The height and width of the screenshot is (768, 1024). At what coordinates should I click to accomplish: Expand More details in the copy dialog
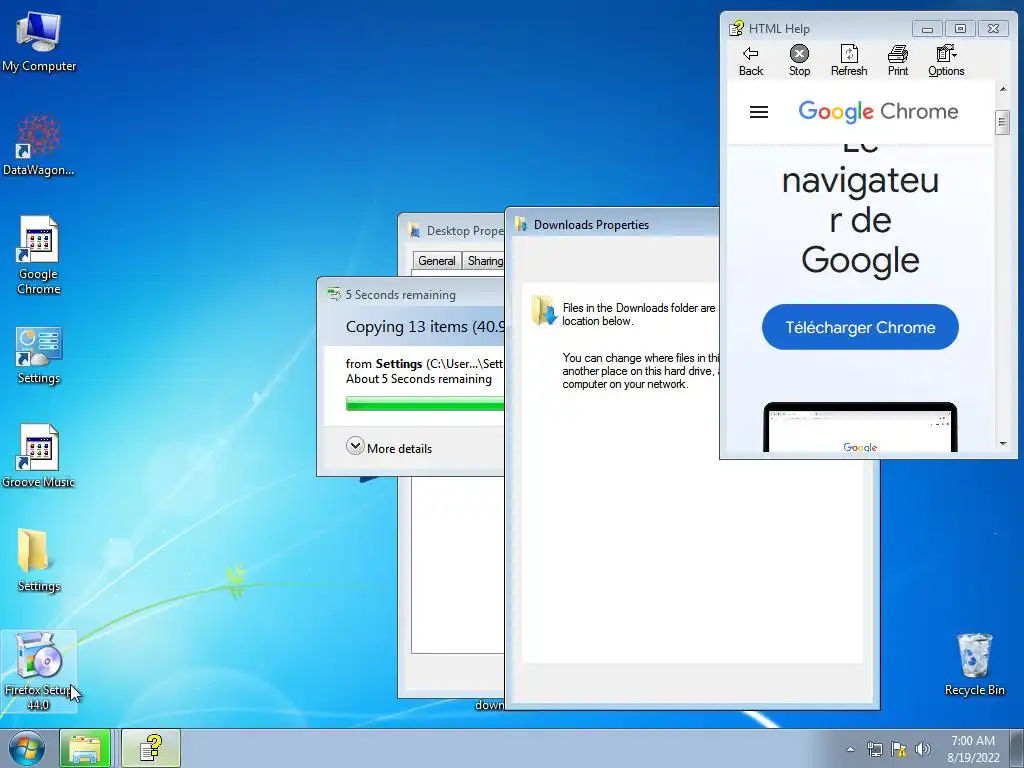tap(389, 448)
